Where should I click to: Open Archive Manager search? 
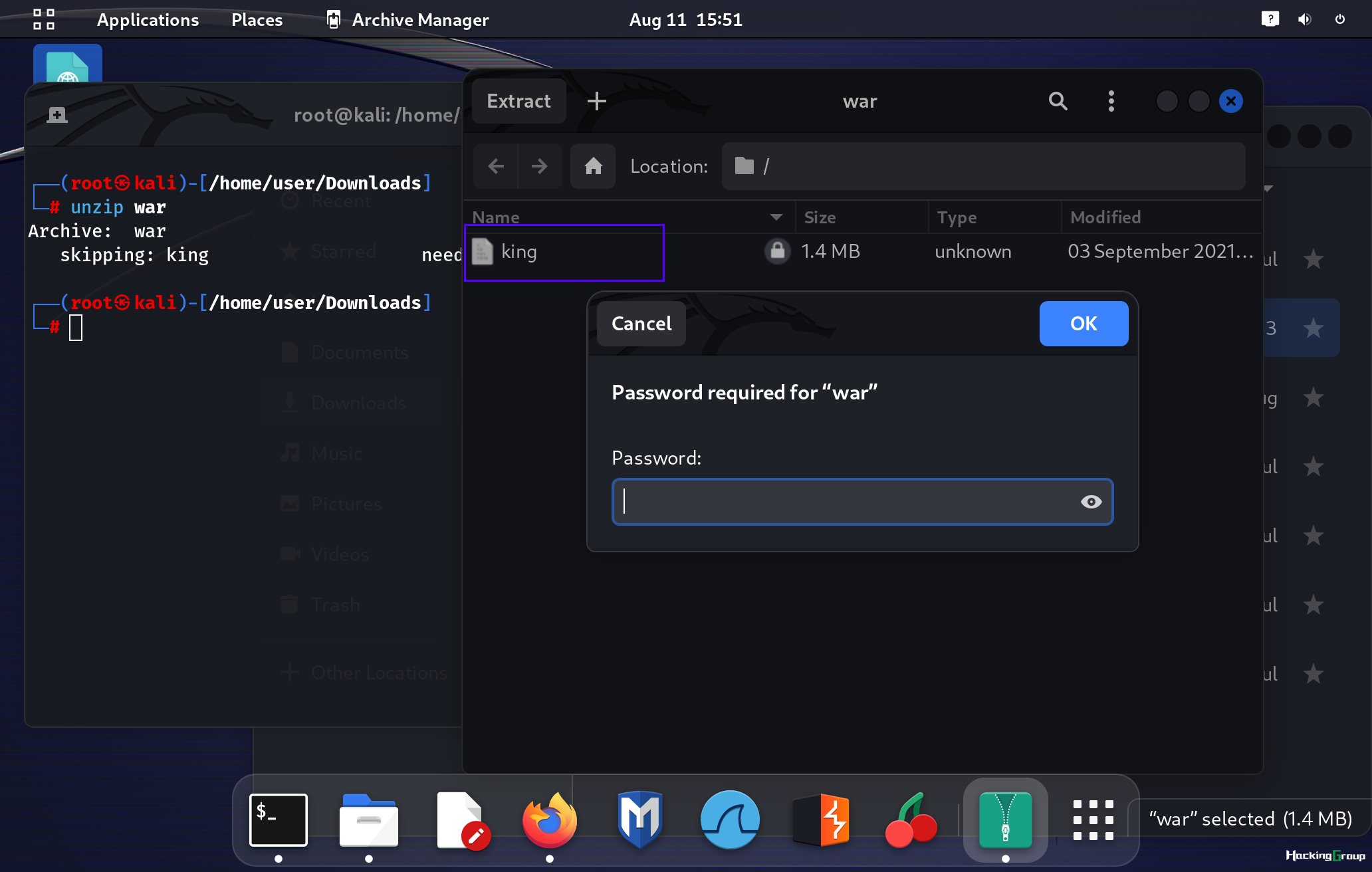coord(1057,100)
